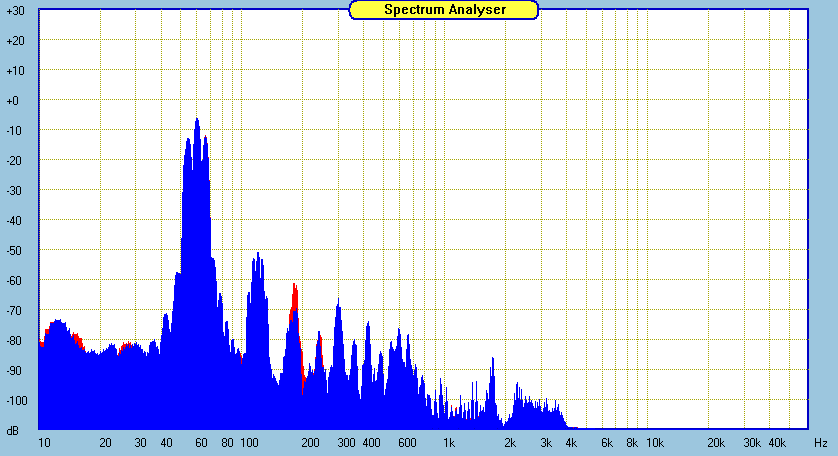Click the 1k frequency axis label
838x456 pixels.
point(449,442)
